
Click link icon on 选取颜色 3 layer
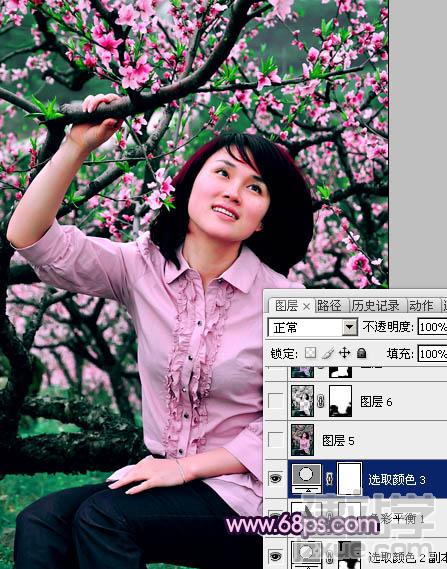click(x=329, y=479)
